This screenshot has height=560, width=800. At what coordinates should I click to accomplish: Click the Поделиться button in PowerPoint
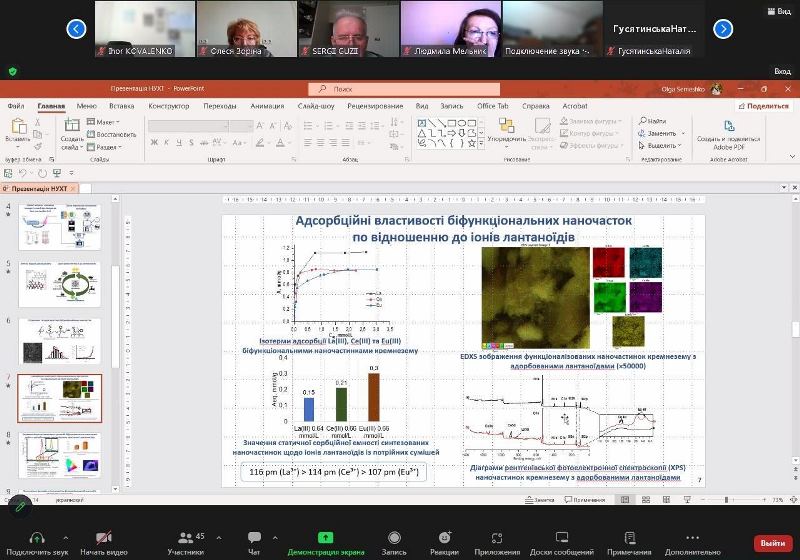[x=763, y=105]
